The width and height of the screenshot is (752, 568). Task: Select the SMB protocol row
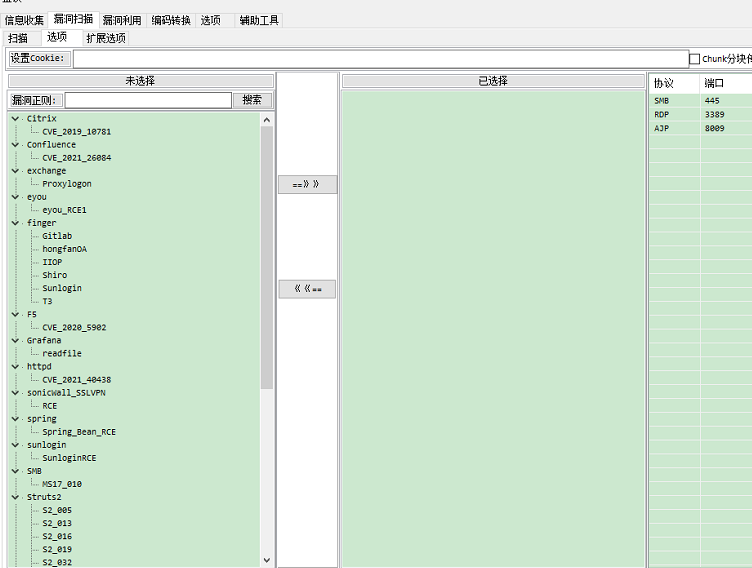(701, 101)
